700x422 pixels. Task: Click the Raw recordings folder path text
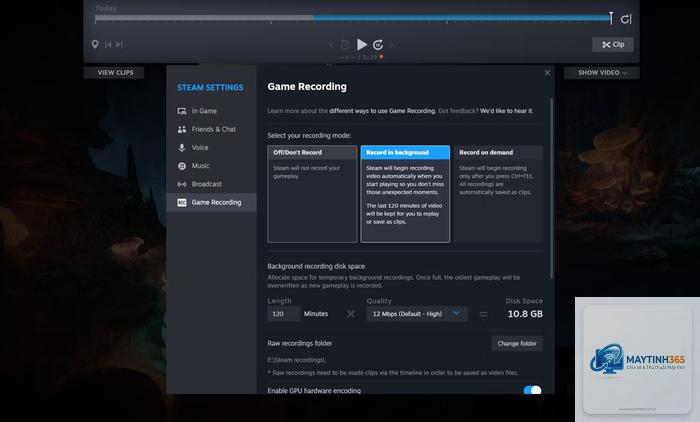pyautogui.click(x=296, y=360)
